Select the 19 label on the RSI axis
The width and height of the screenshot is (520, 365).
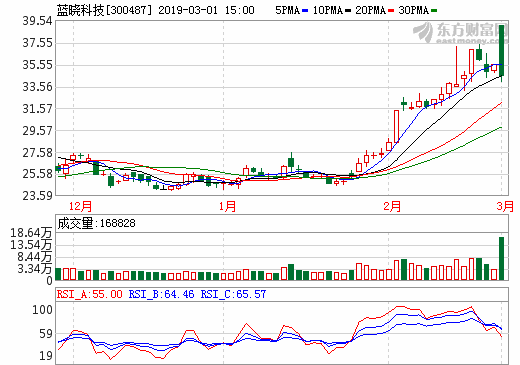pos(46,356)
